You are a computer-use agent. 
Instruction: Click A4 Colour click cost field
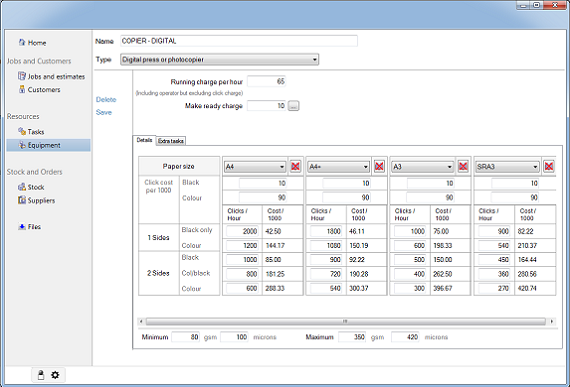tap(263, 197)
